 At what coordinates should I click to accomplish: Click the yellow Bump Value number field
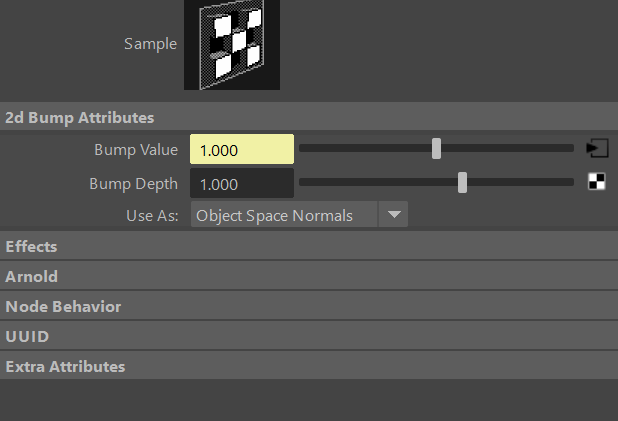click(x=242, y=149)
